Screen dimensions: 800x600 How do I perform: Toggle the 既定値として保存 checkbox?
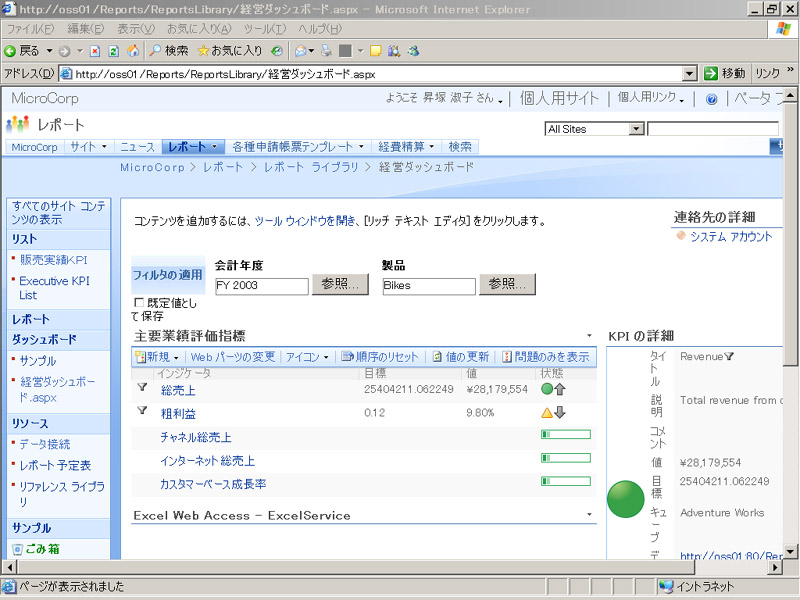tap(138, 302)
